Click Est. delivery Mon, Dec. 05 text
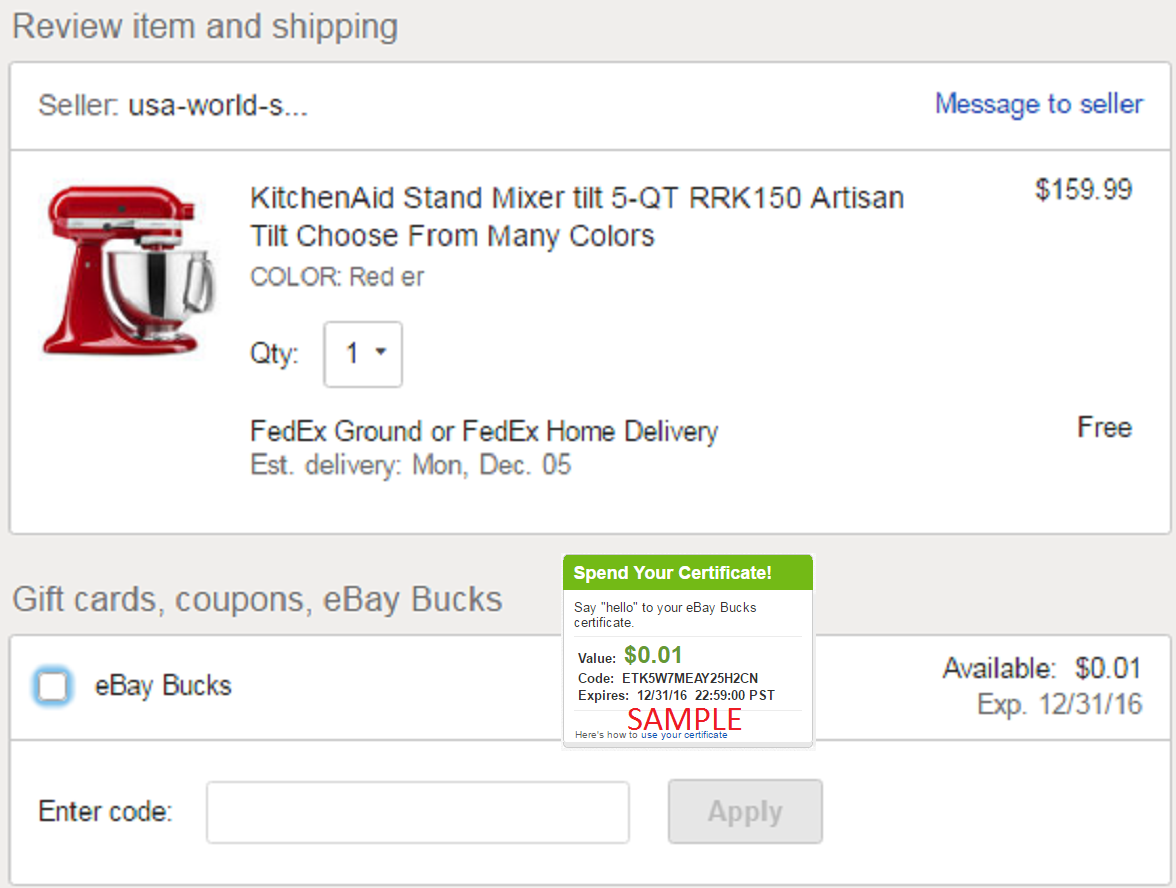Screen dimensions: 1176x888 click(410, 465)
